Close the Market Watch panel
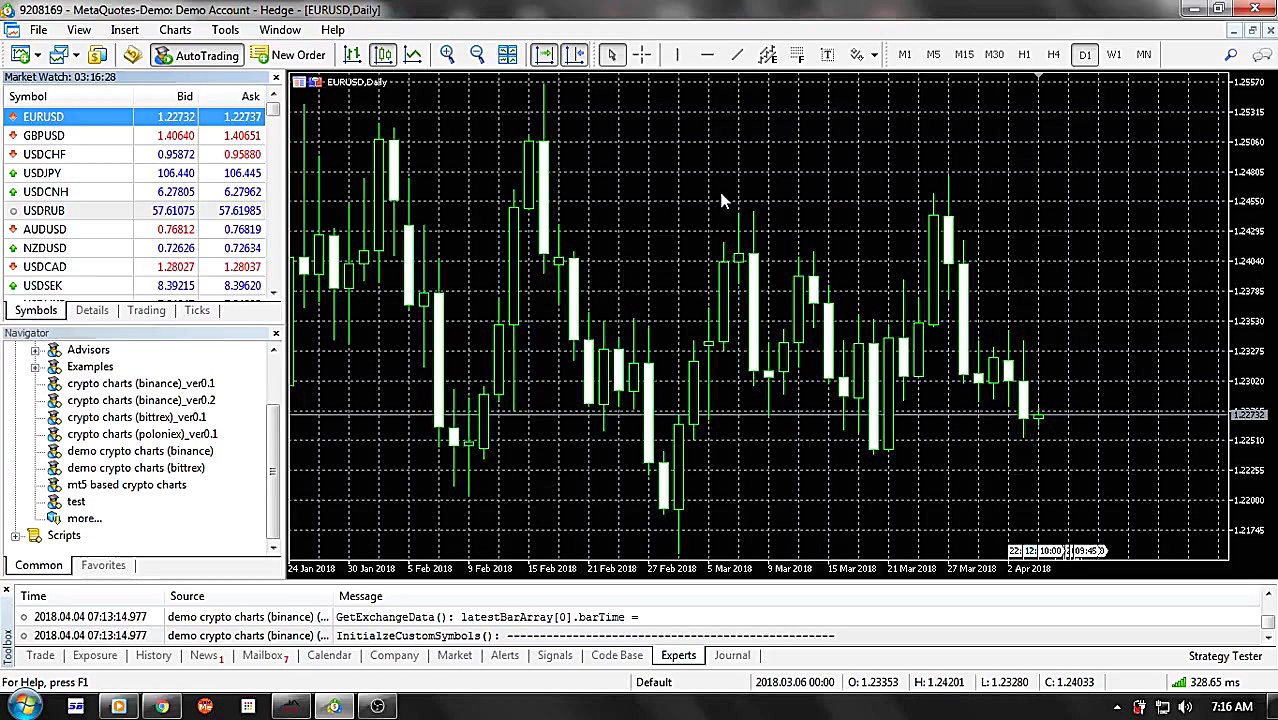Image resolution: width=1278 pixels, height=720 pixels. tap(276, 77)
